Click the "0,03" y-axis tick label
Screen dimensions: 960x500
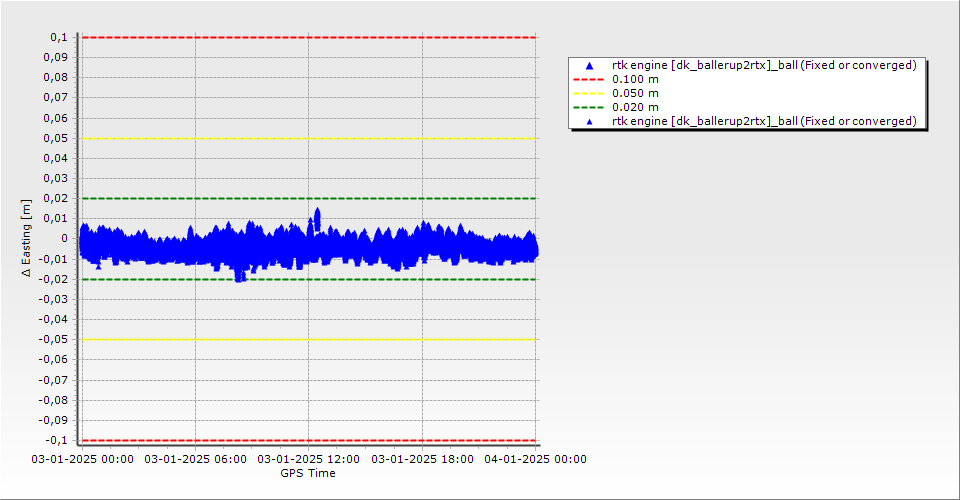pos(56,178)
